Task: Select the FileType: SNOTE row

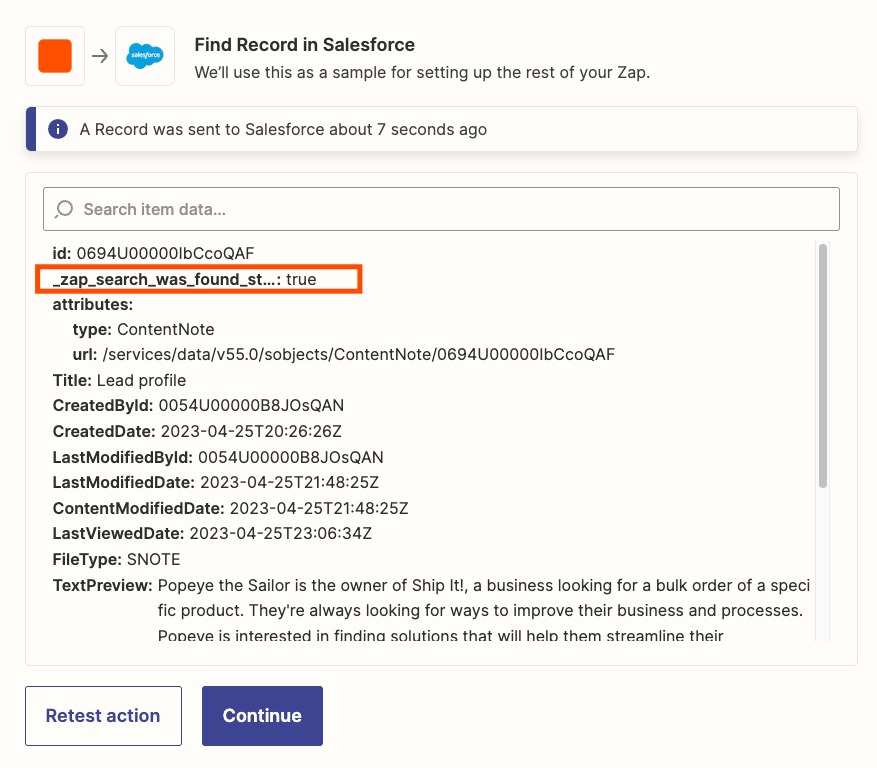Action: pyautogui.click(x=116, y=559)
